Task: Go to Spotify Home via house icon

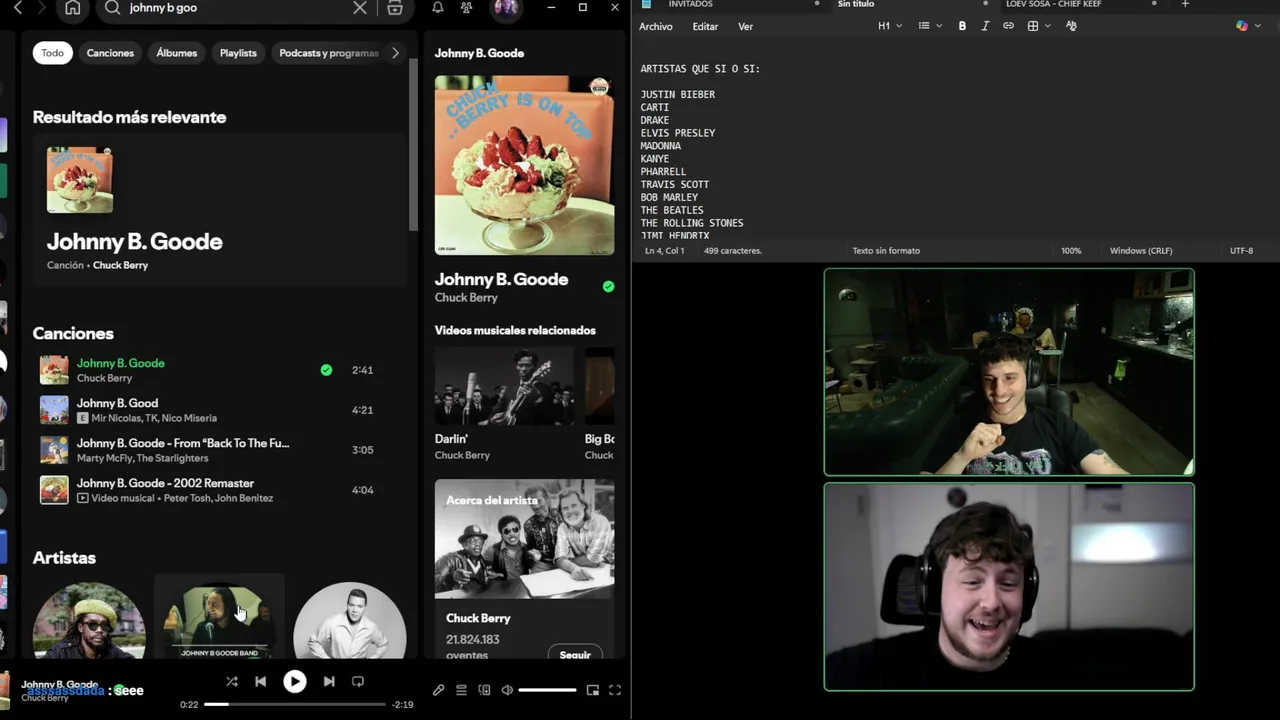Action: (73, 8)
